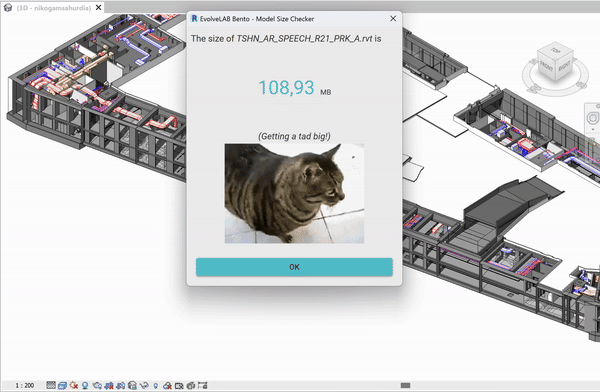600x392 pixels.
Task: Click the file name TSHN_AR_SPEECH_R21_PRK_A.rvt
Action: click(x=305, y=38)
